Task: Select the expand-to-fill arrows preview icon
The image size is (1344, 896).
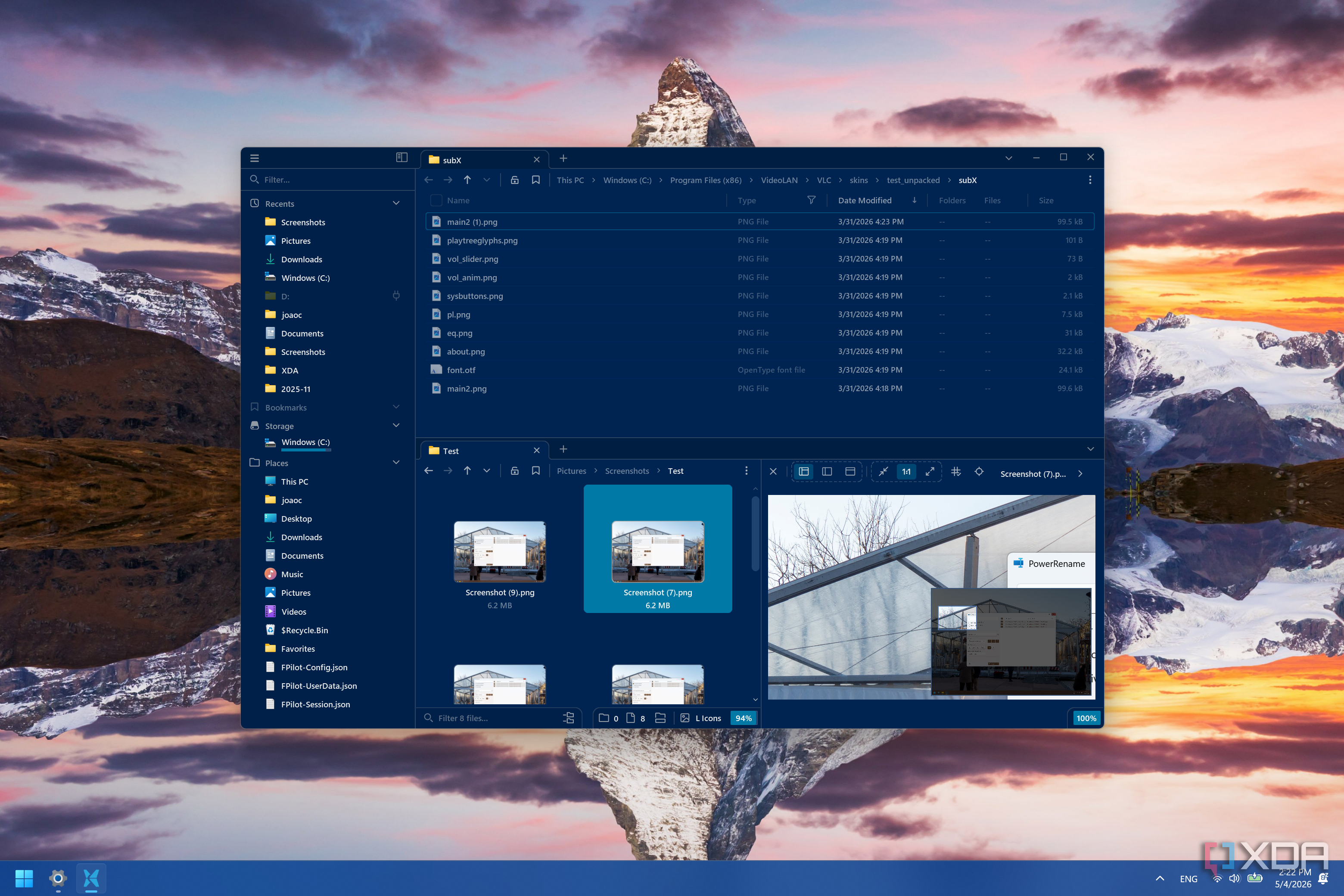Action: point(930,472)
